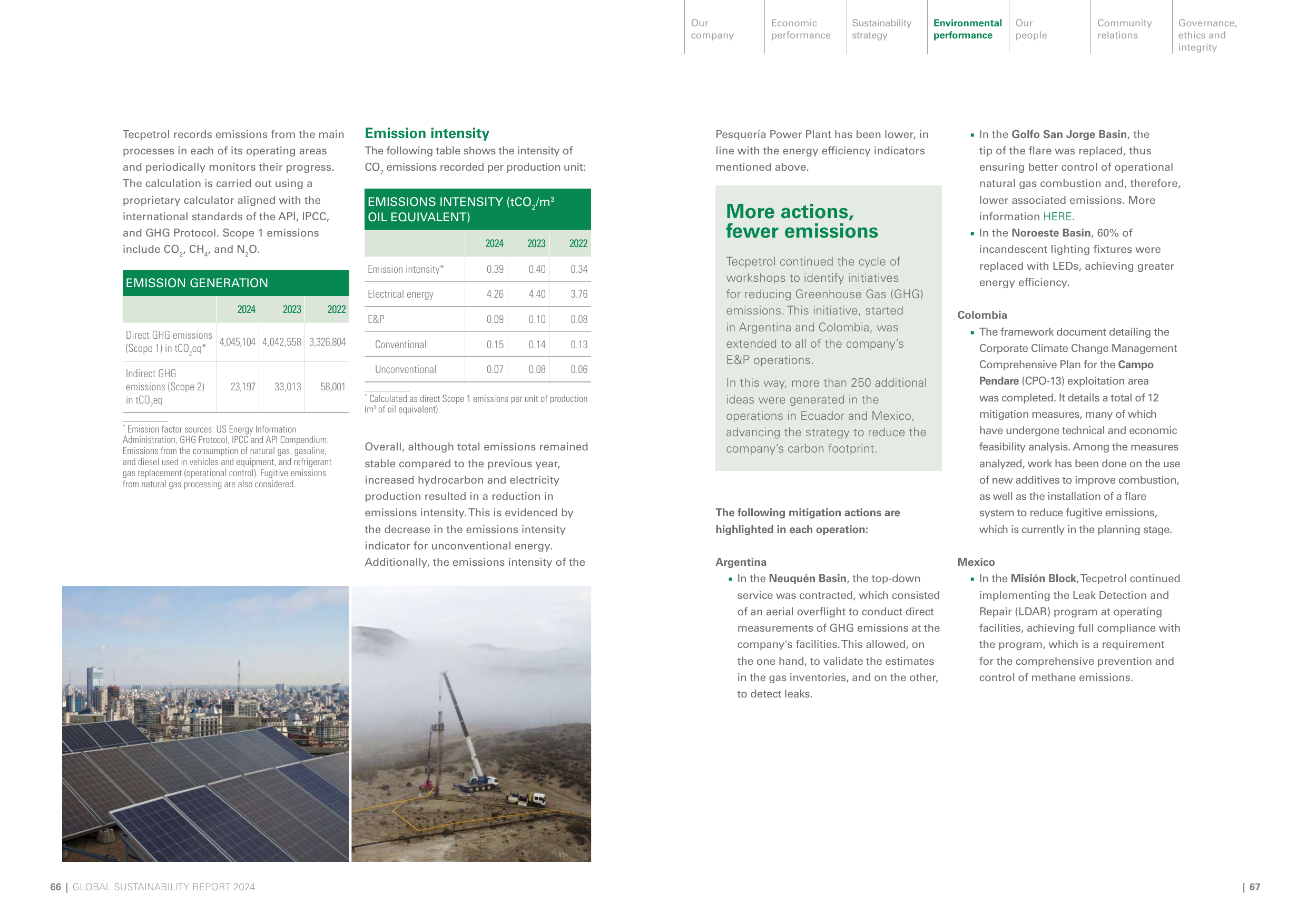Image resolution: width=1307 pixels, height=924 pixels.
Task: Click the Unconventional row label
Action: tap(405, 369)
